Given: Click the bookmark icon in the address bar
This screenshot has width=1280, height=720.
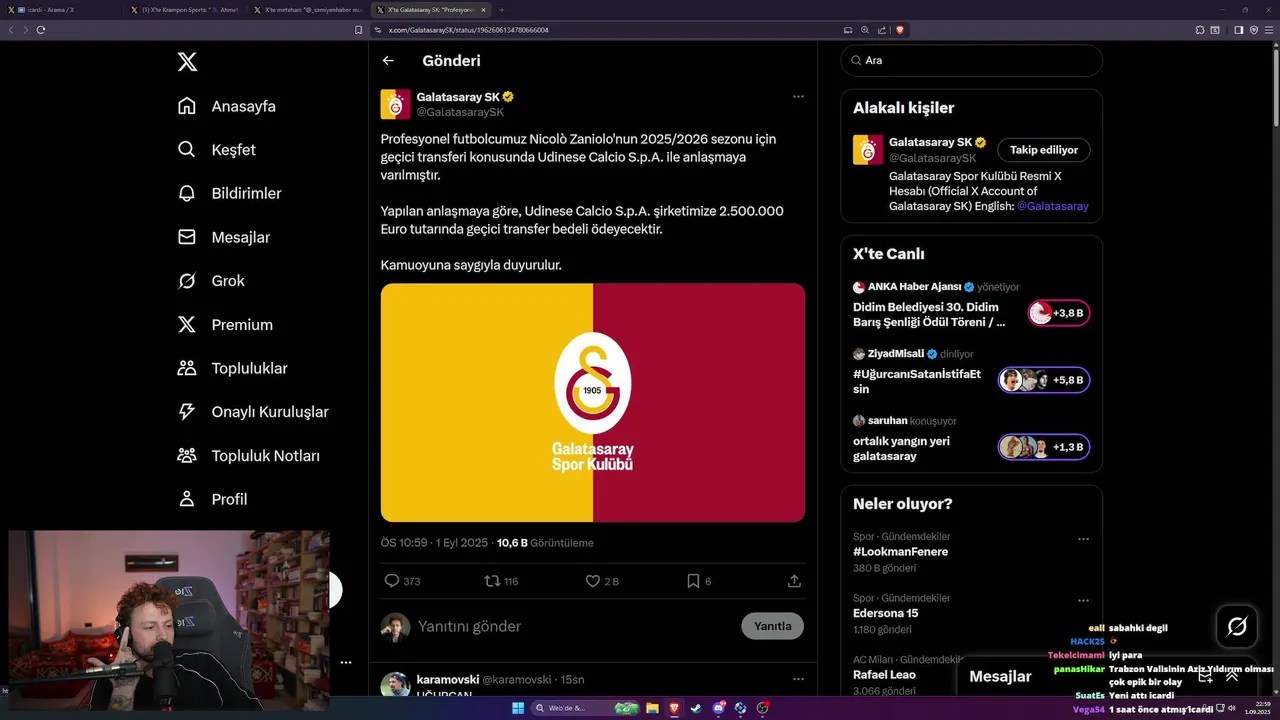Looking at the screenshot, I should tap(359, 30).
